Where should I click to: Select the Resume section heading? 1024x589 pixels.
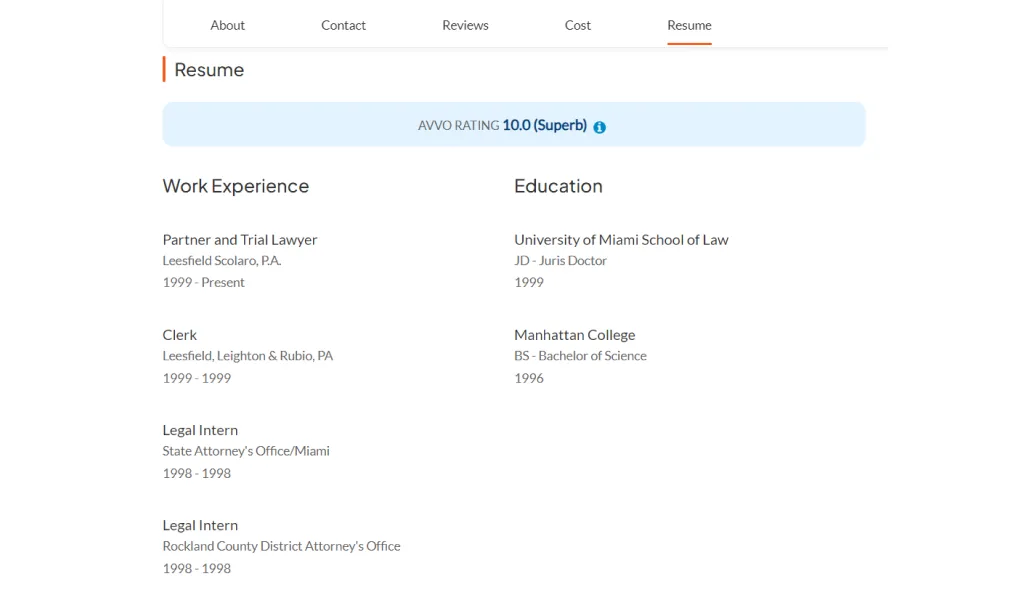[209, 70]
